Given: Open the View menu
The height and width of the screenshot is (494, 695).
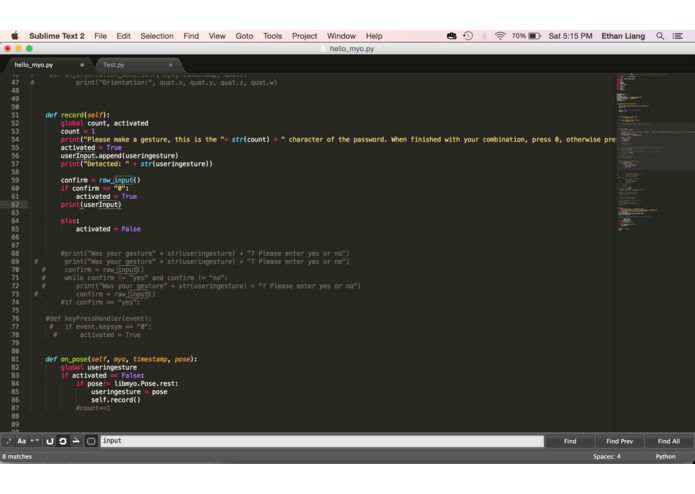Looking at the screenshot, I should (217, 36).
